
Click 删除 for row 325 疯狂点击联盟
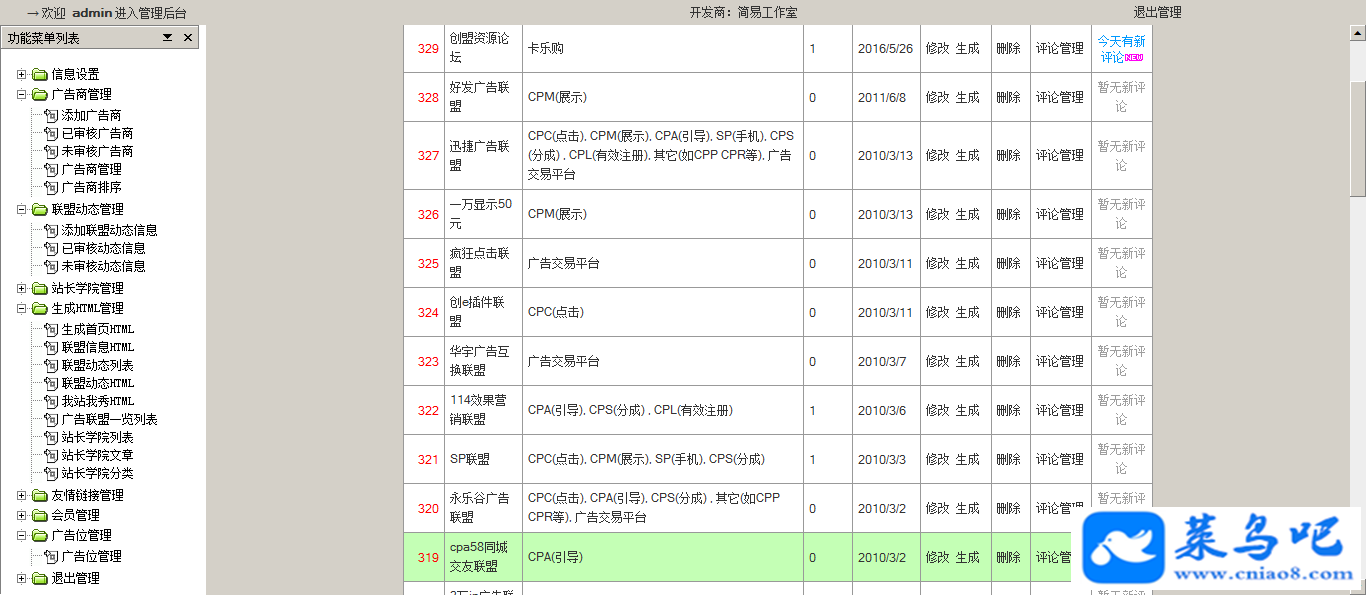tap(1008, 263)
